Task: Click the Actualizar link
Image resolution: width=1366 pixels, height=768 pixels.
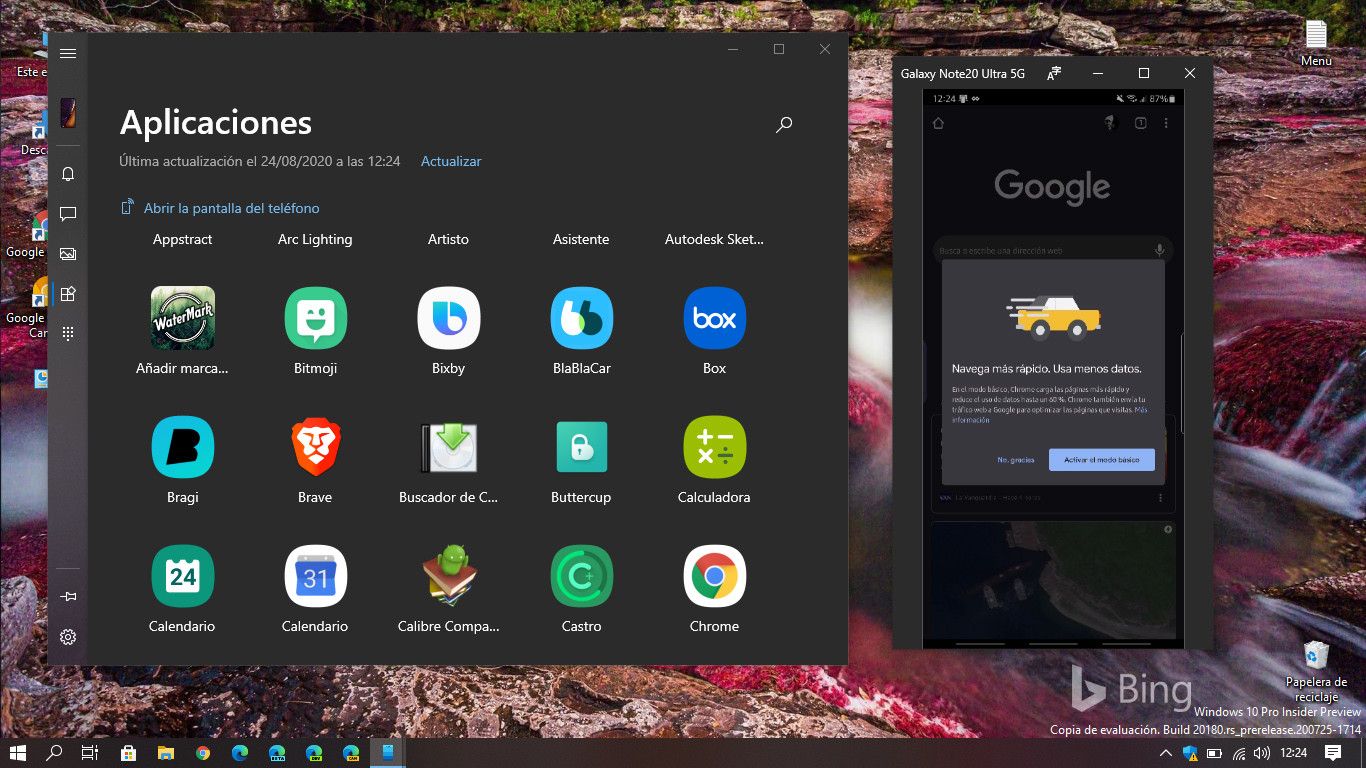Action: pos(451,161)
